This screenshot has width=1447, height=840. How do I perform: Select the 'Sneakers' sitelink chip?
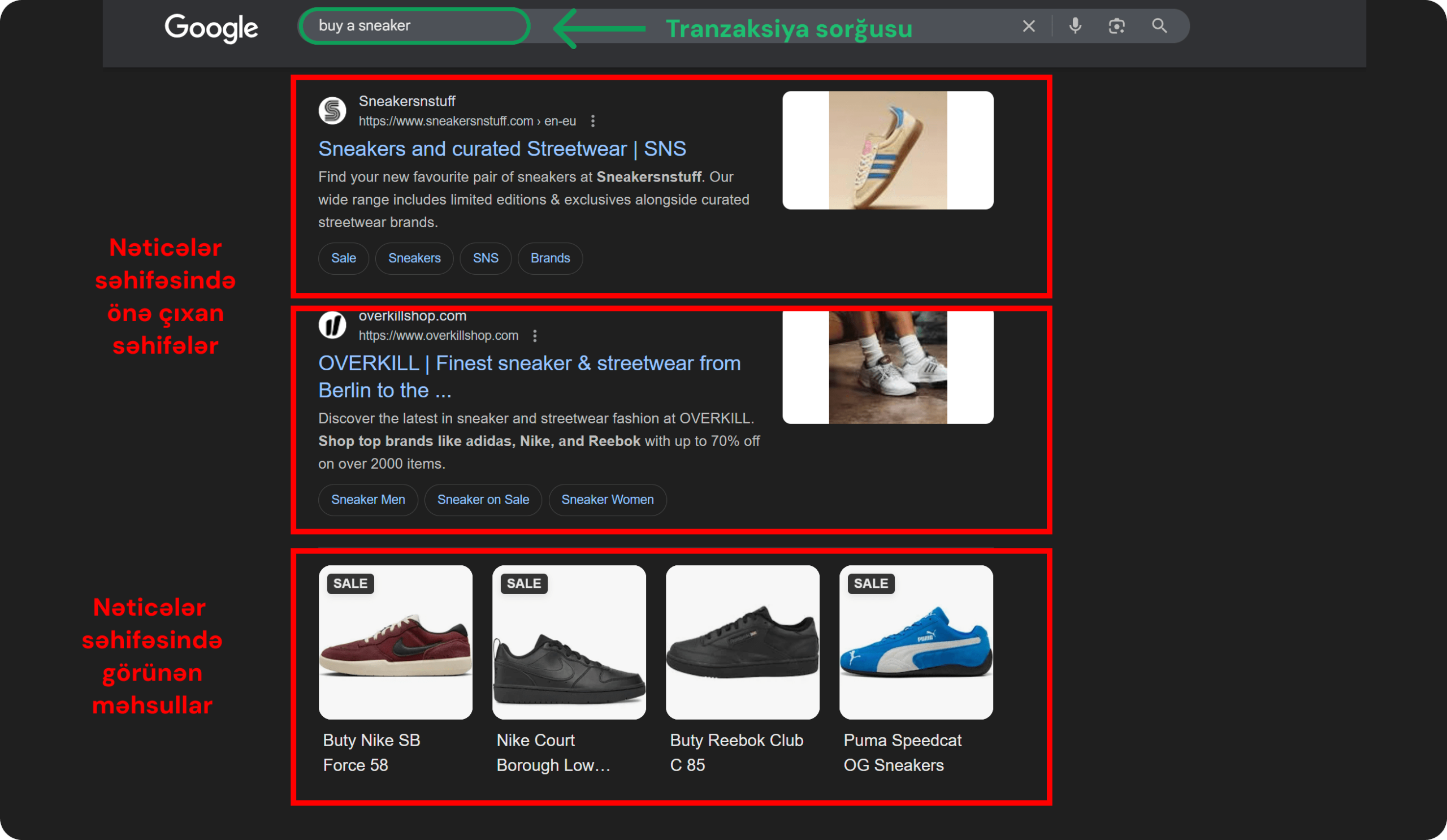[x=414, y=258]
